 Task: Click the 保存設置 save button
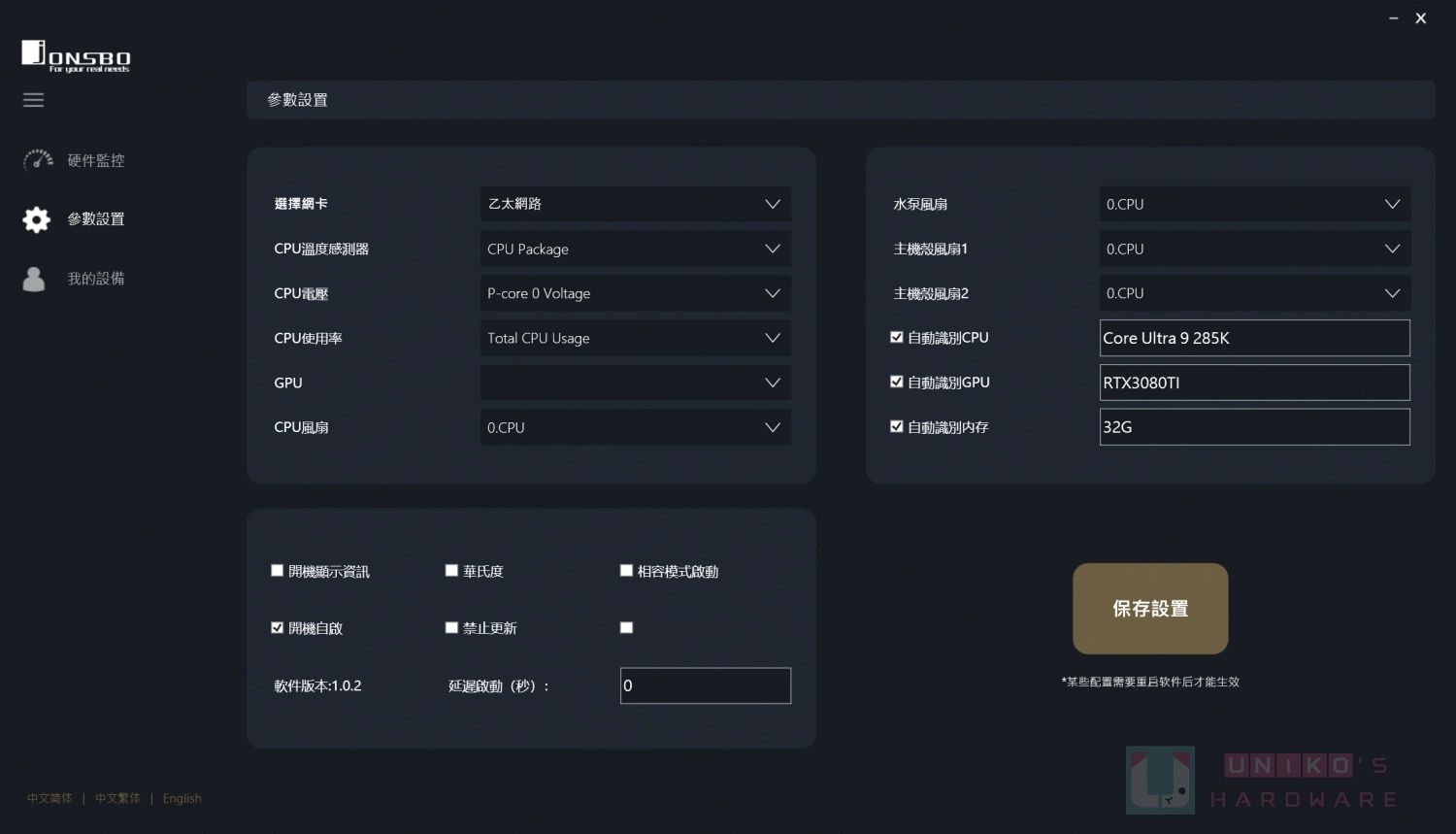coord(1150,609)
